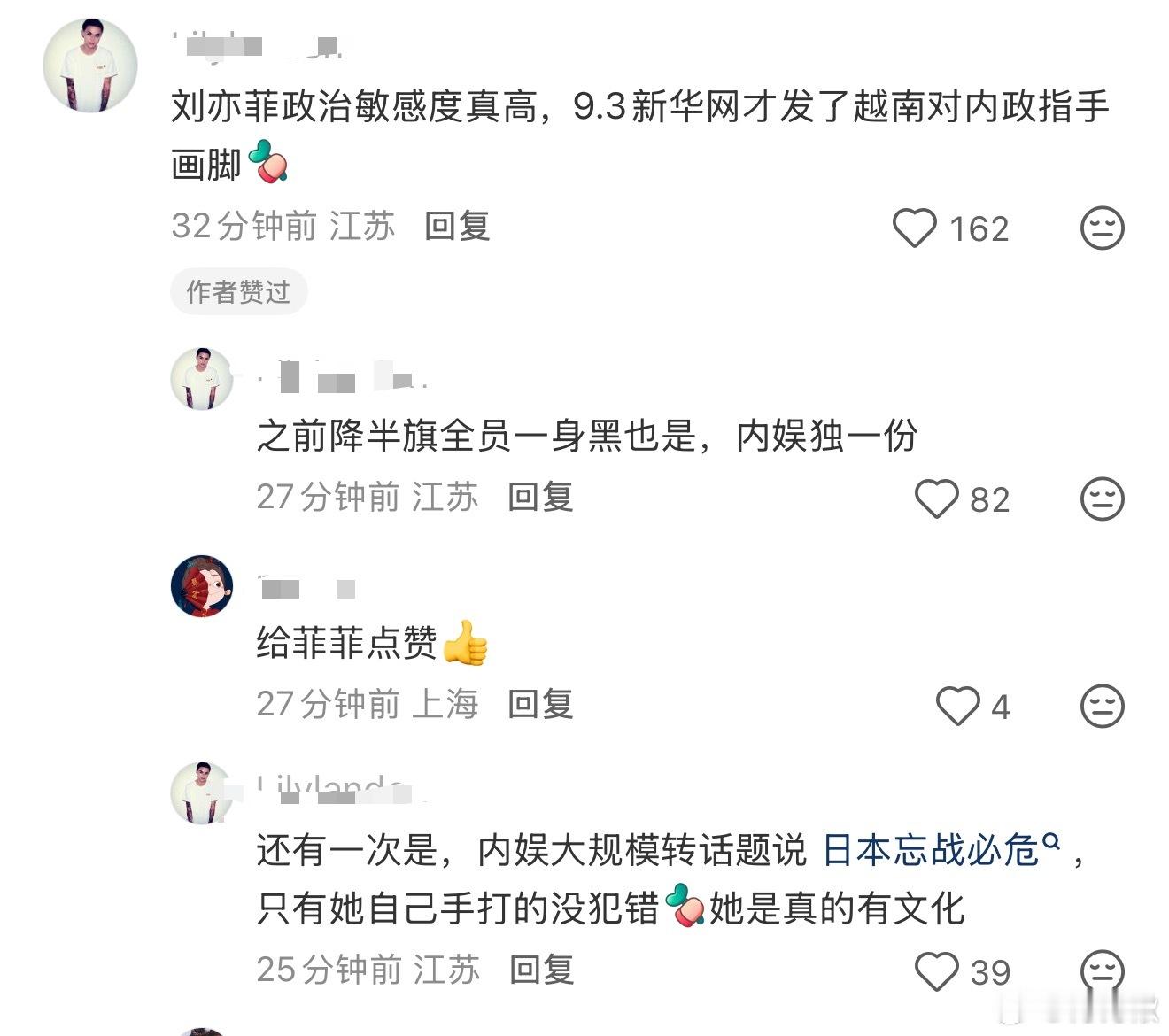
Task: Dislike the top comment about 刘亦菲政治敏感度
Action: pos(1103,228)
